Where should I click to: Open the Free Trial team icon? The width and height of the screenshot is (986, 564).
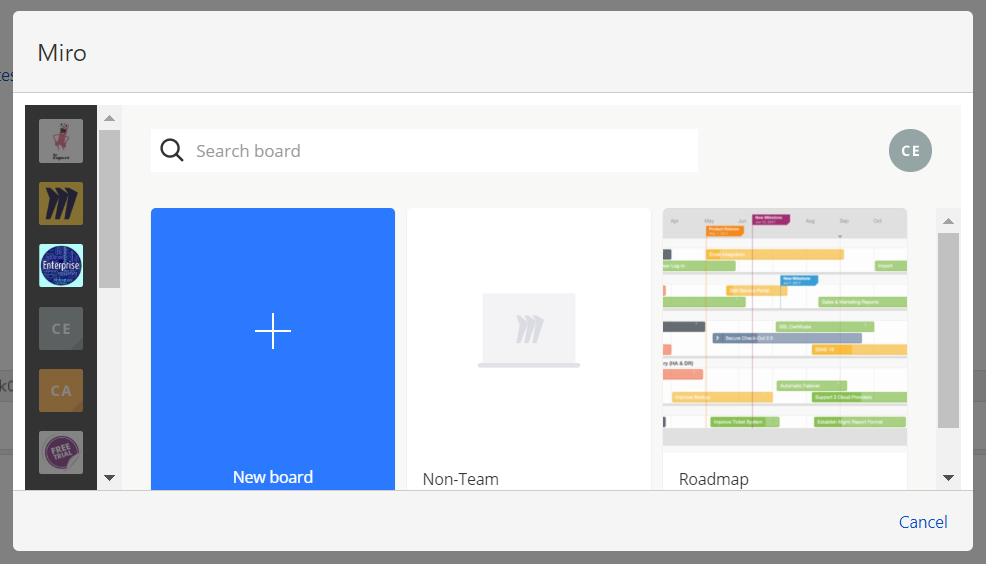pyautogui.click(x=61, y=452)
